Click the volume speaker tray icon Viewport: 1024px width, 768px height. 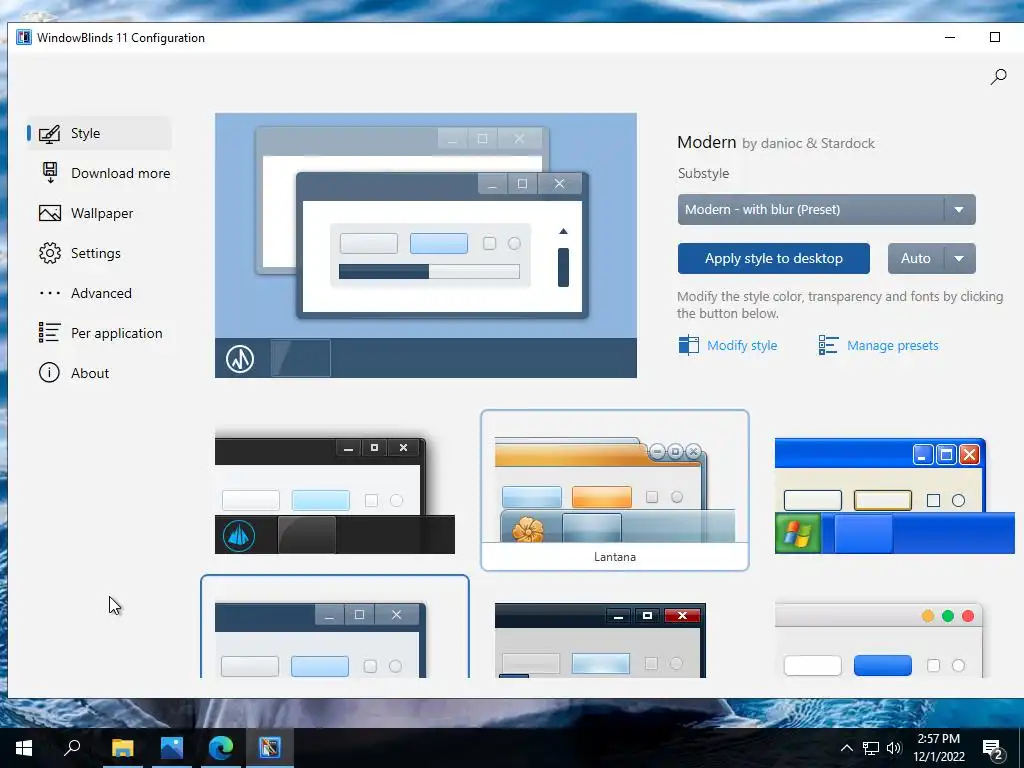pyautogui.click(x=894, y=748)
